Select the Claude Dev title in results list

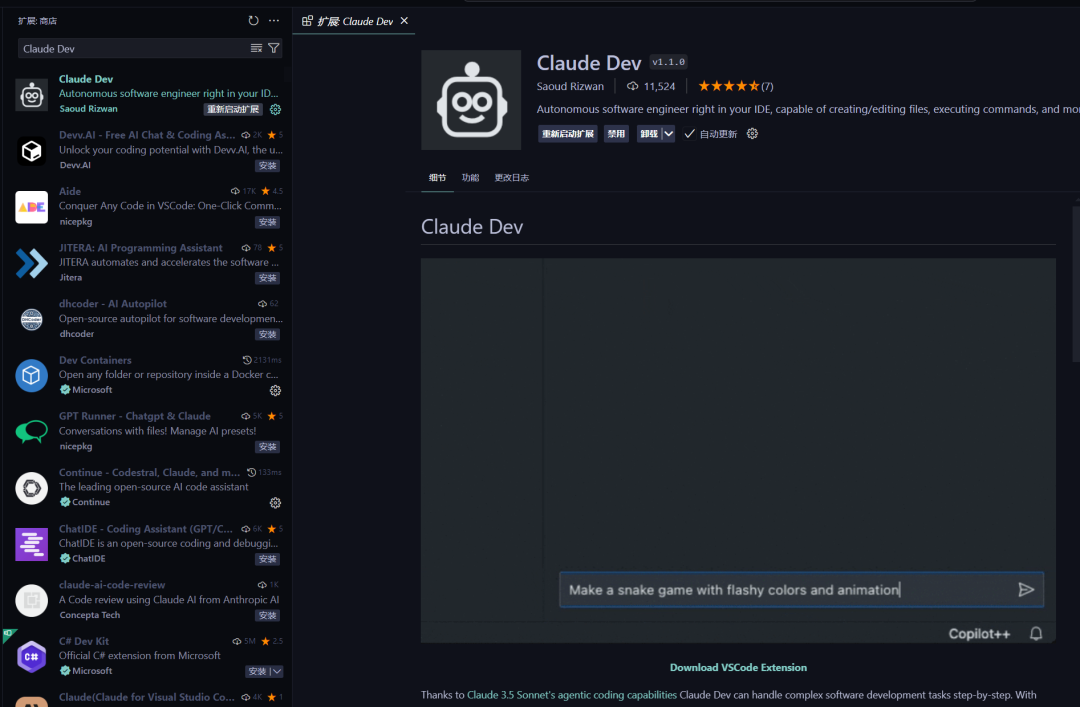[x=86, y=79]
